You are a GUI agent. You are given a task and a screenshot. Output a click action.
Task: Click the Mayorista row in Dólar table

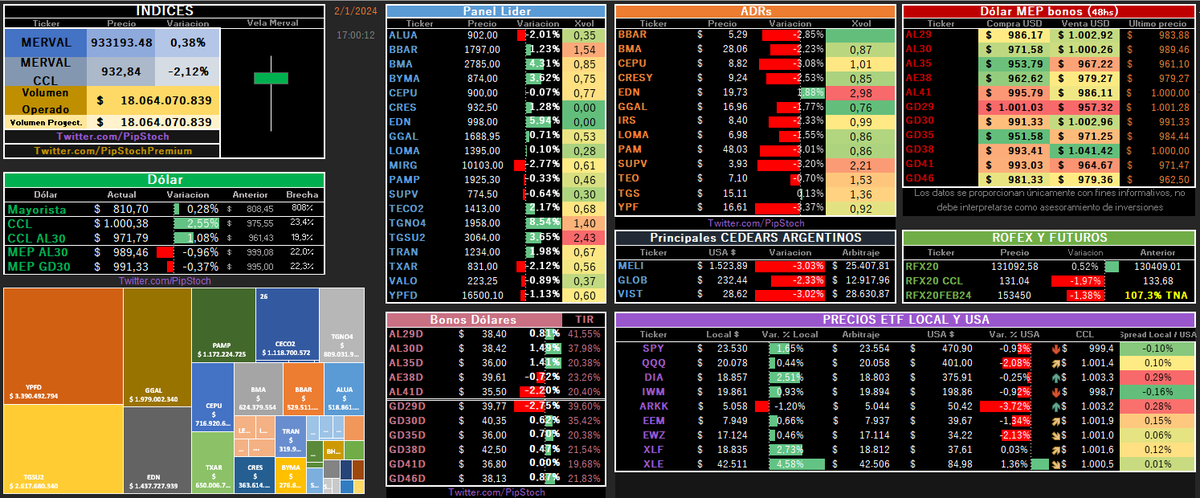coord(164,210)
